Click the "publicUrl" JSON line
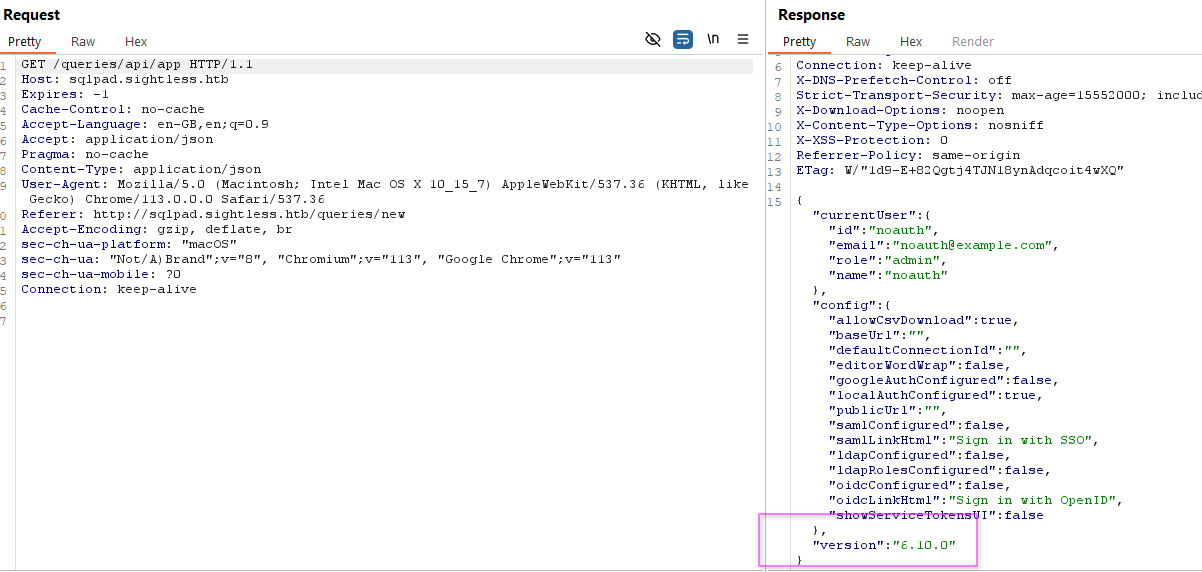The image size is (1202, 572). coord(888,410)
